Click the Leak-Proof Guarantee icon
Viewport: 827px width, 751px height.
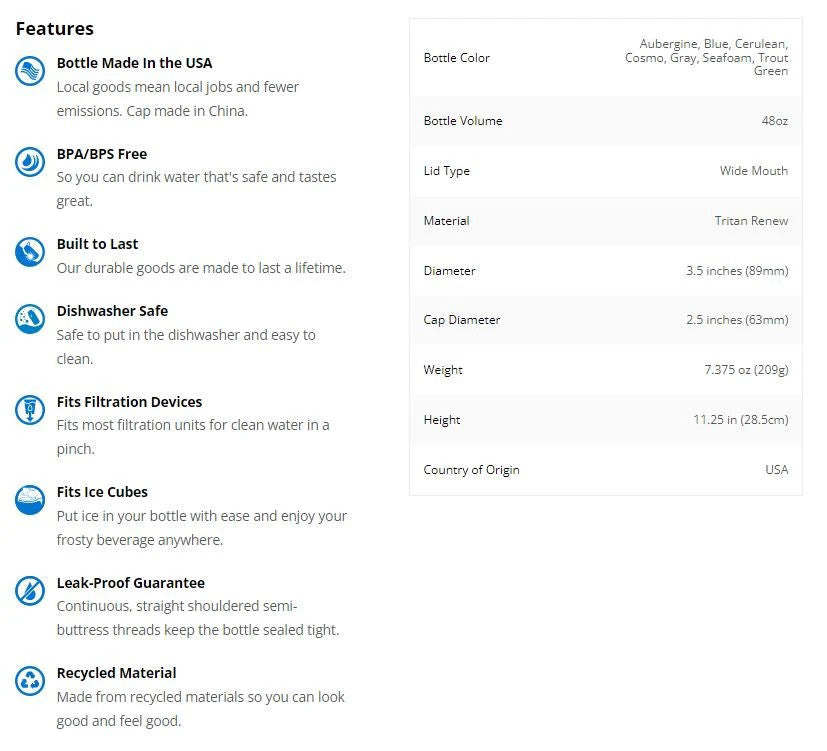click(x=30, y=590)
